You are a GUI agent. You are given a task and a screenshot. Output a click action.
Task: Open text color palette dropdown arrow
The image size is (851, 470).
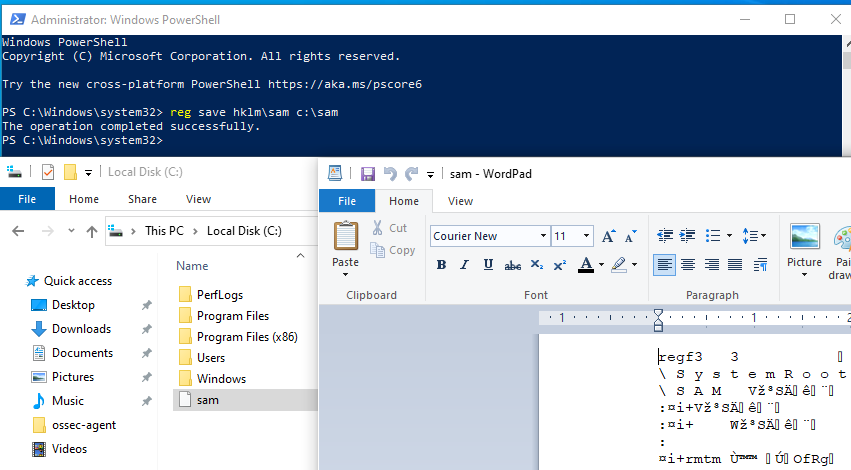(x=601, y=265)
